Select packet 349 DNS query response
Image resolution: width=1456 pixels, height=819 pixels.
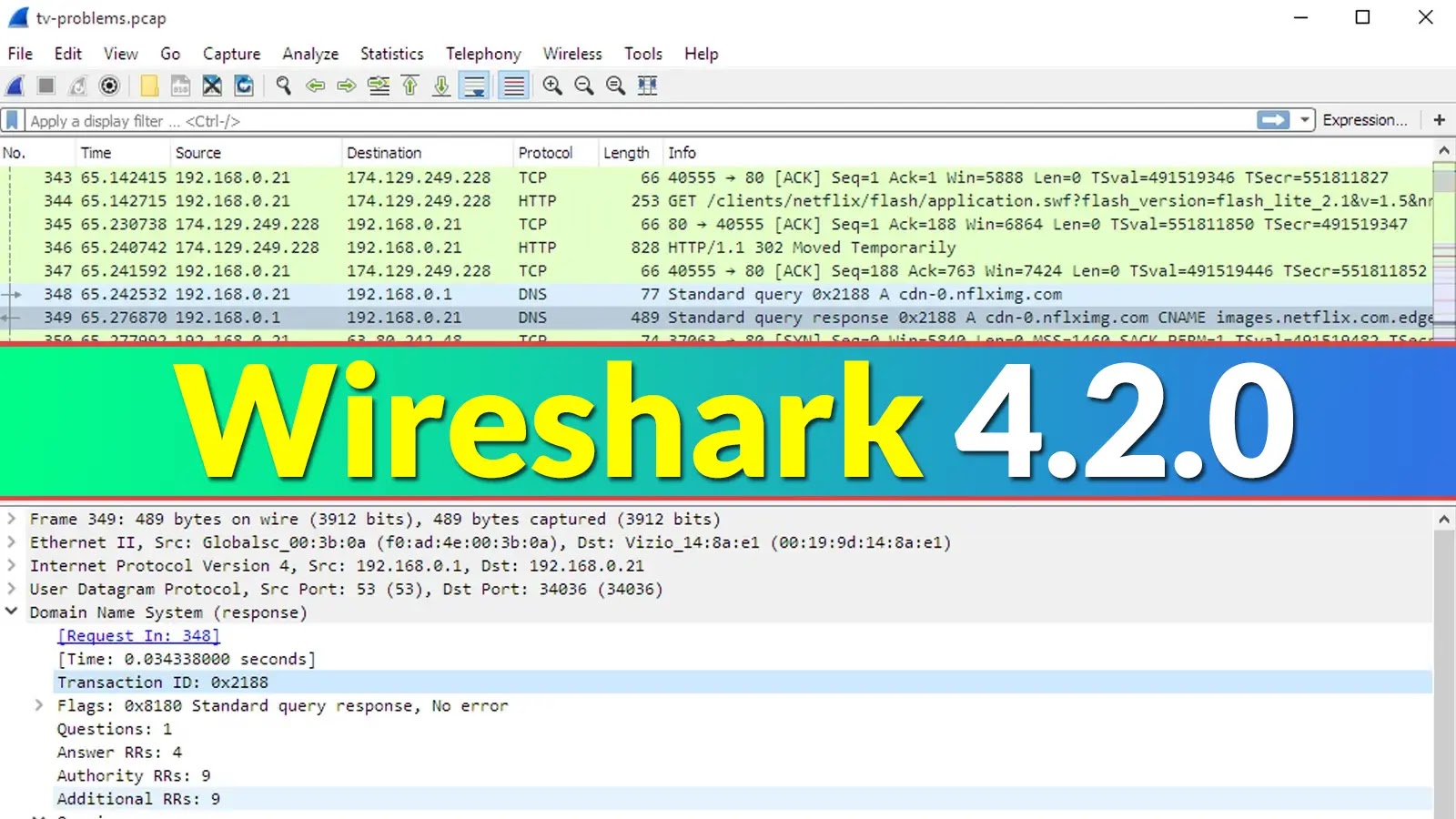tap(716, 318)
